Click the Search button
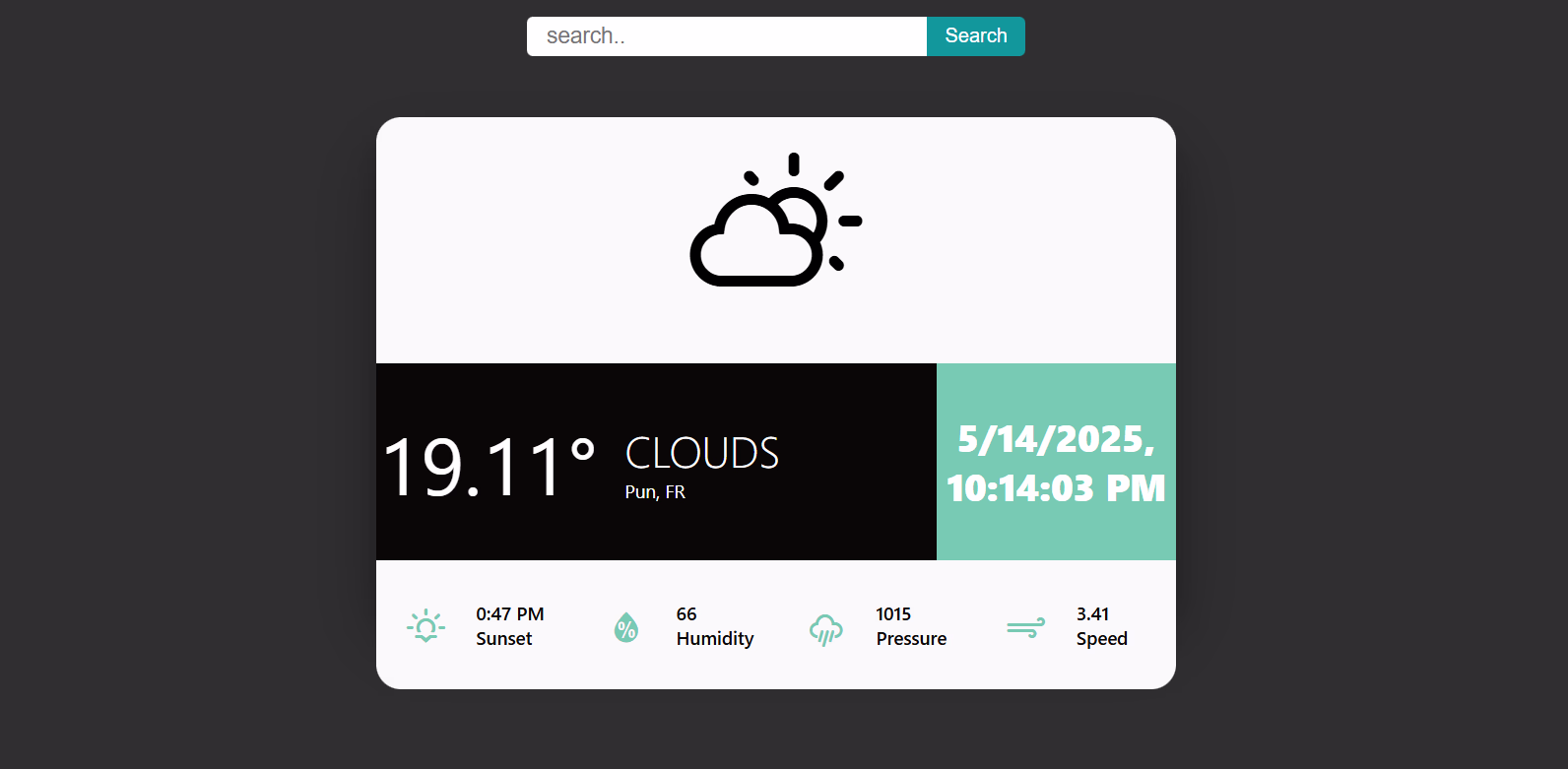The width and height of the screenshot is (1568, 769). pos(976,36)
